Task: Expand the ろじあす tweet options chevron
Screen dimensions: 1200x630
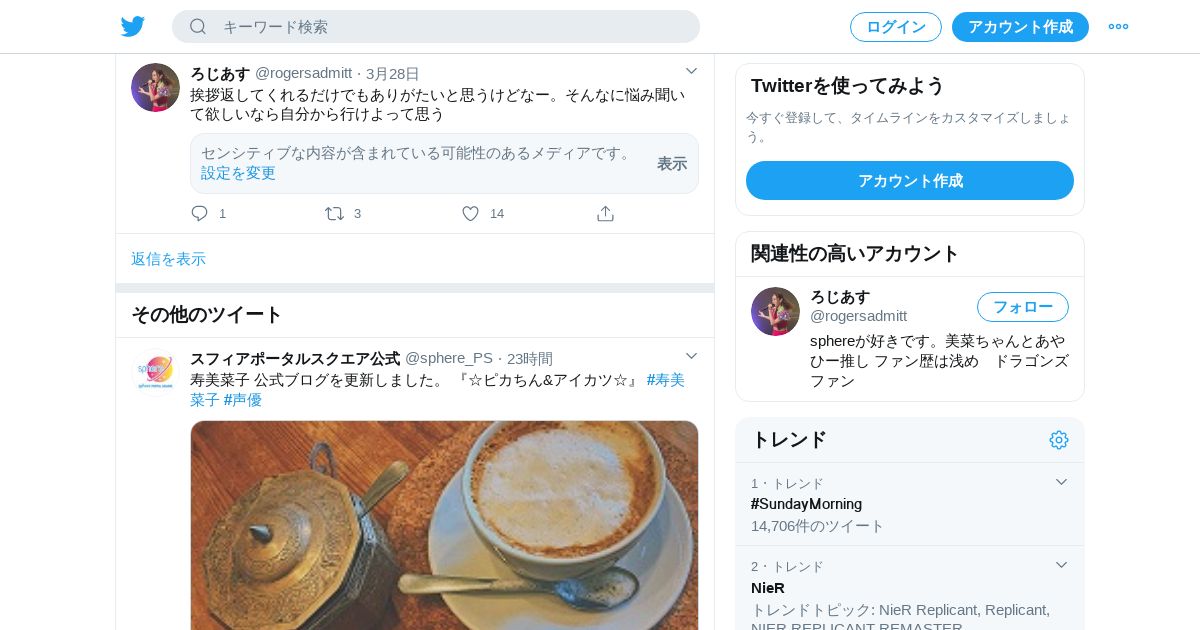Action: click(691, 71)
